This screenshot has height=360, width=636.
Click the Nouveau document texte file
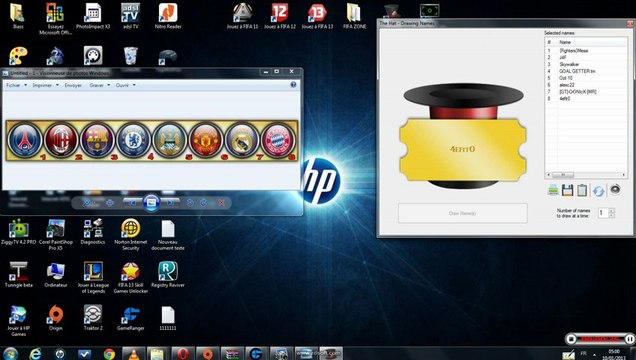coord(168,234)
